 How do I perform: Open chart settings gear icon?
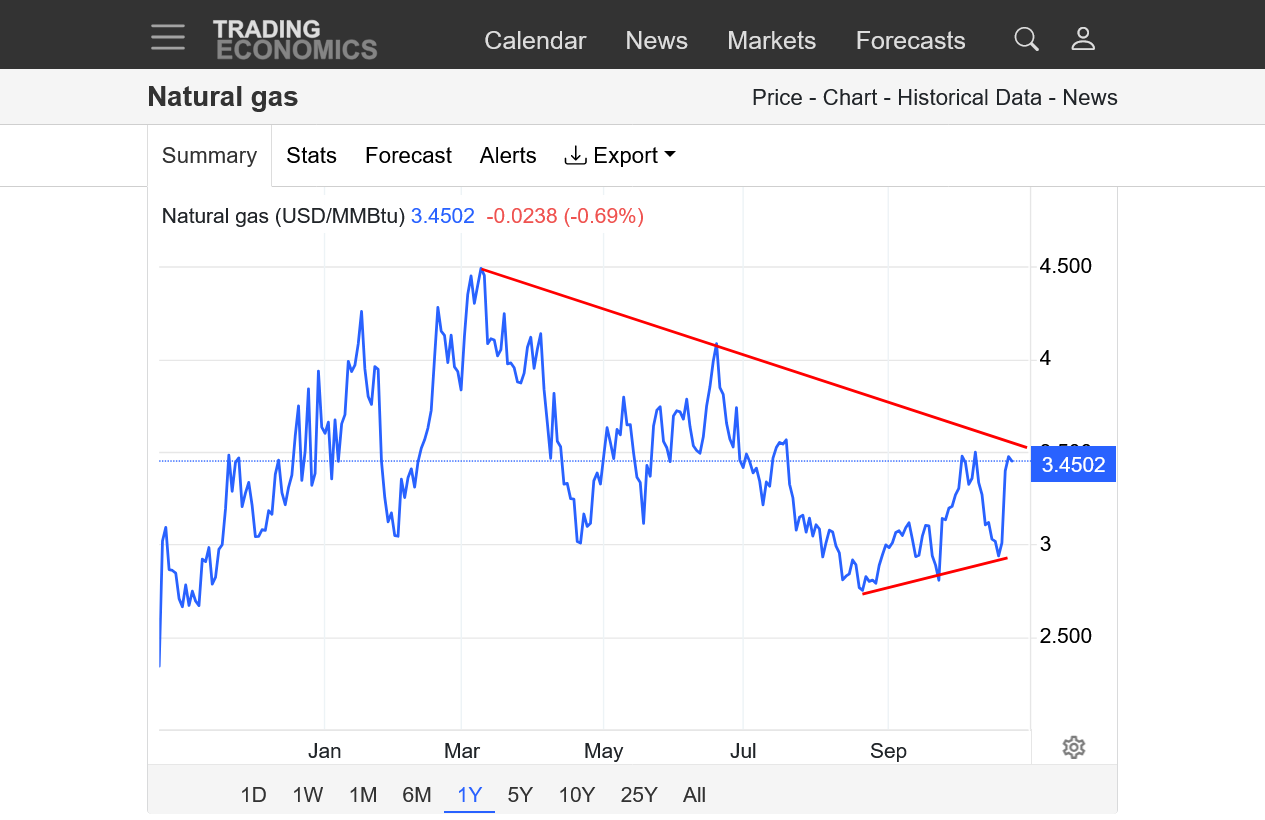point(1074,747)
